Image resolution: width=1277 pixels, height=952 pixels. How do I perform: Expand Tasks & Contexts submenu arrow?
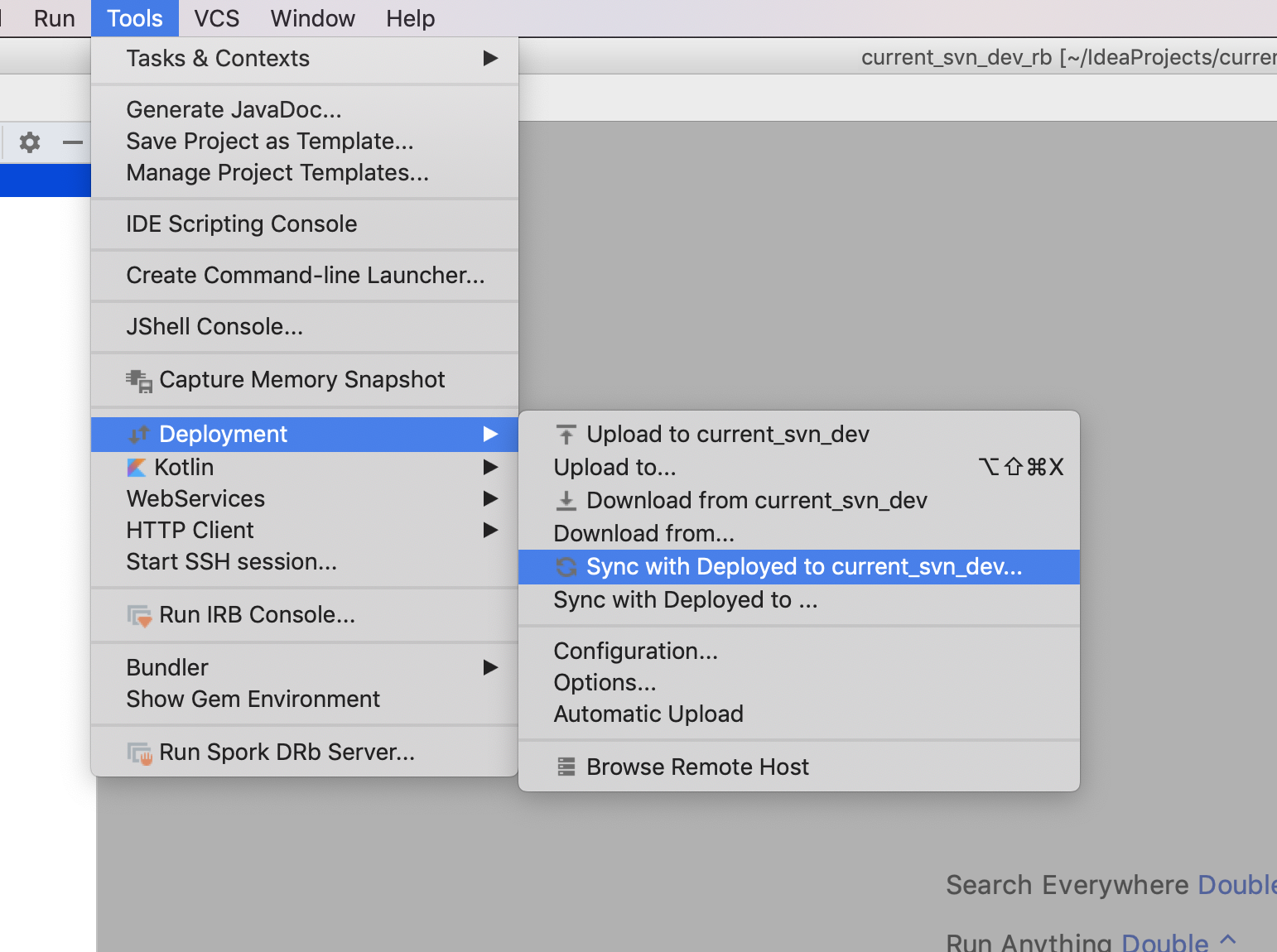pos(490,58)
